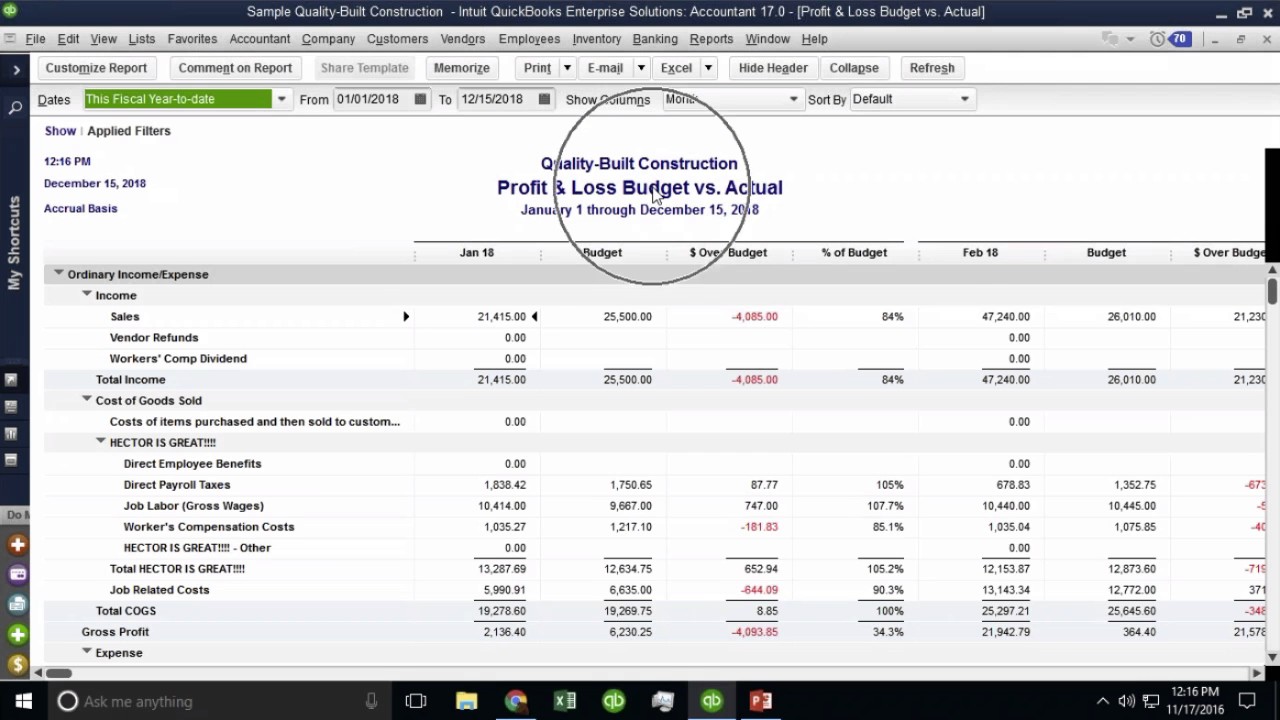1280x720 pixels.
Task: Click the Refresh button
Action: [932, 68]
